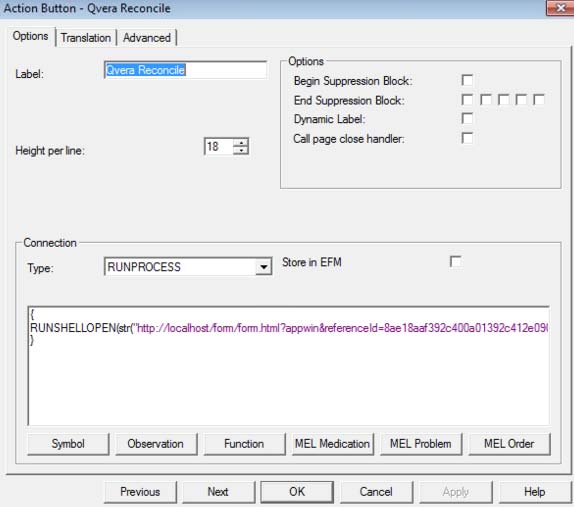Switch to the Translation tab
The height and width of the screenshot is (507, 574).
[x=86, y=38]
